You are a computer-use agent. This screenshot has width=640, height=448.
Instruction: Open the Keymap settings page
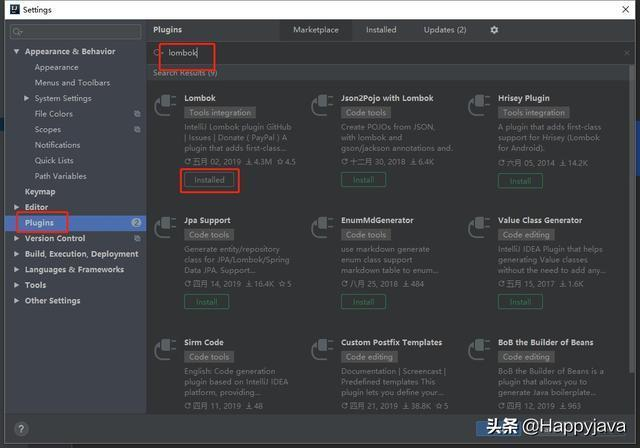pos(40,192)
